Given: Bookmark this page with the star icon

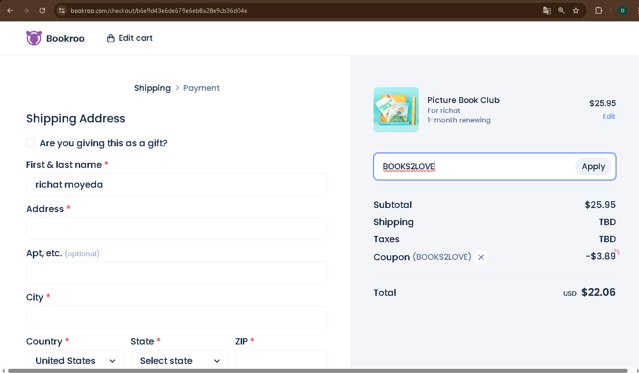Looking at the screenshot, I should click(576, 11).
